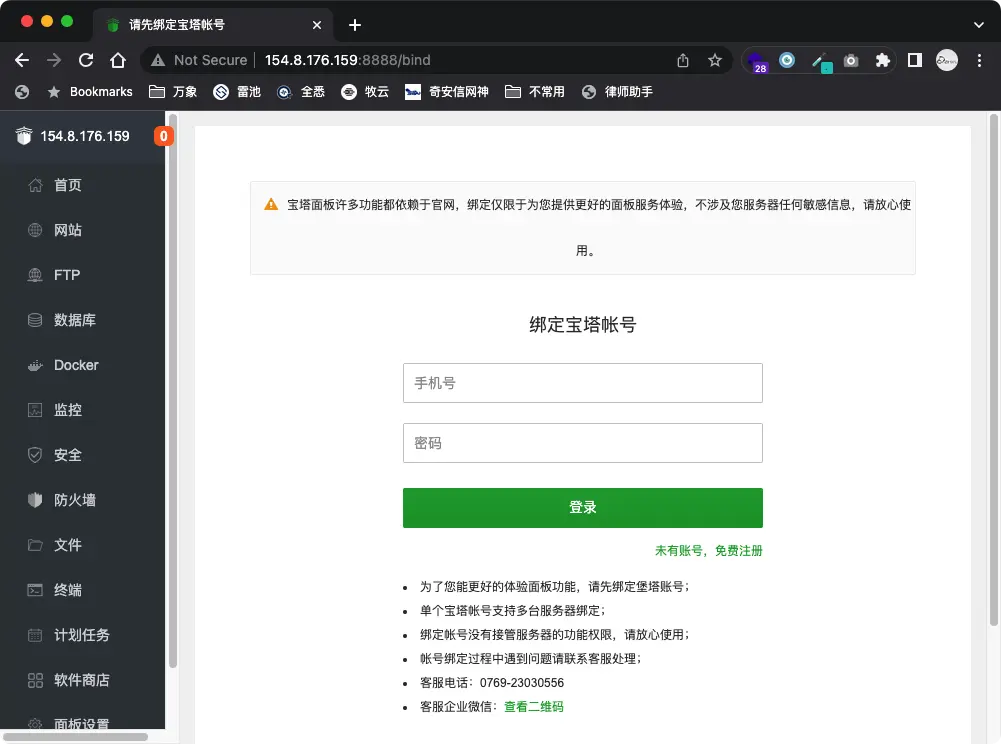Open the profile avatar in toolbar
Viewport: 1001px width, 744px height.
pyautogui.click(x=947, y=60)
